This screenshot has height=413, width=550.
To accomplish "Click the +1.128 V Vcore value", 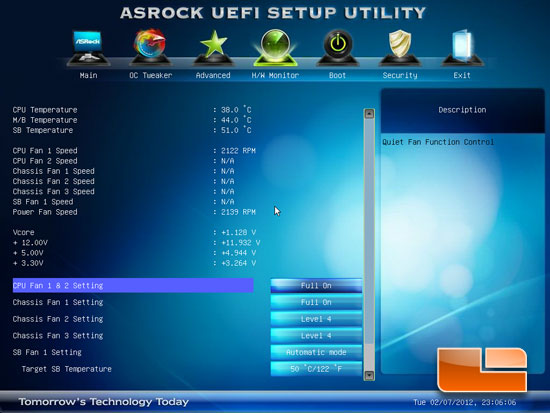I will (238, 232).
